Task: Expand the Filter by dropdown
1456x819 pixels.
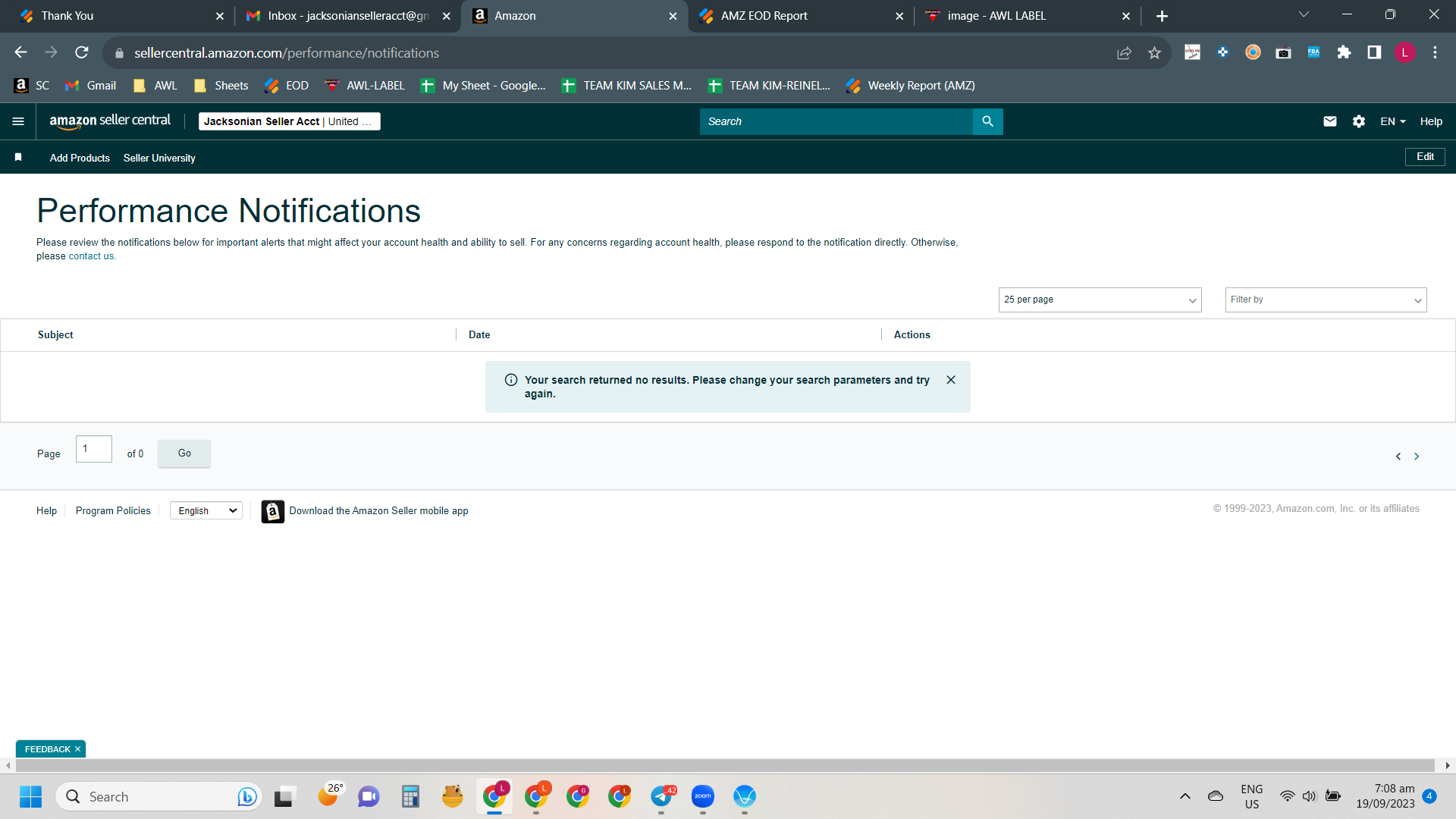Action: tap(1326, 300)
